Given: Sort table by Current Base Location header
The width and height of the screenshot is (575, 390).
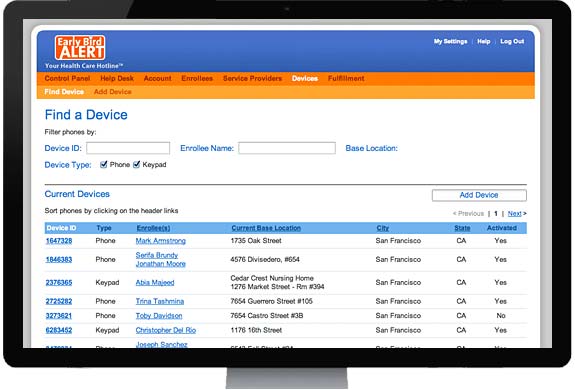Looking at the screenshot, I should [266, 228].
